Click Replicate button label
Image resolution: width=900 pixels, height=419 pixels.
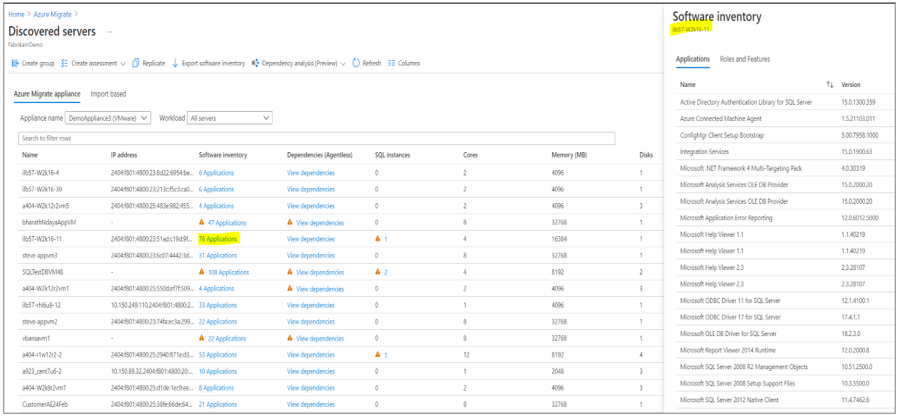click(154, 63)
